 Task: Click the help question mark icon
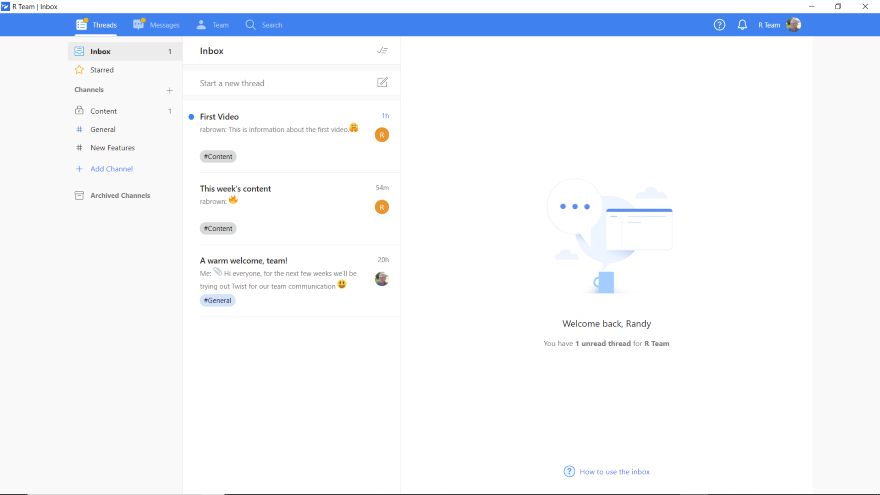719,25
